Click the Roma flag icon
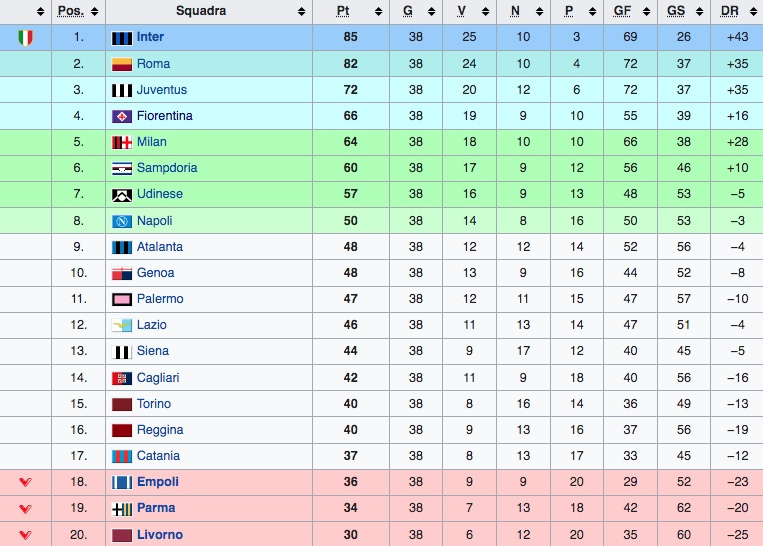Image resolution: width=763 pixels, height=546 pixels. pos(122,64)
